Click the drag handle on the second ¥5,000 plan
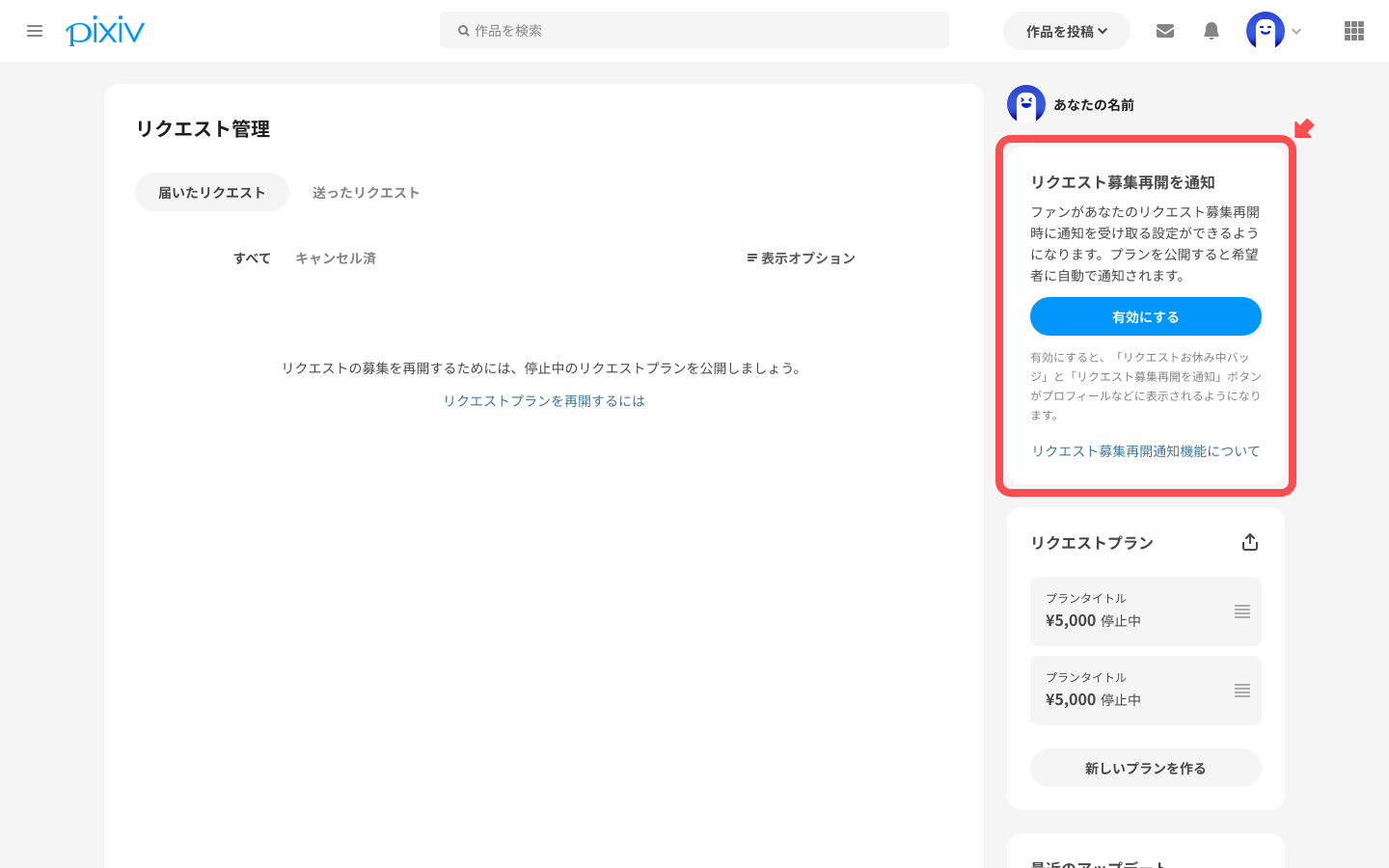The height and width of the screenshot is (868, 1389). (1242, 690)
